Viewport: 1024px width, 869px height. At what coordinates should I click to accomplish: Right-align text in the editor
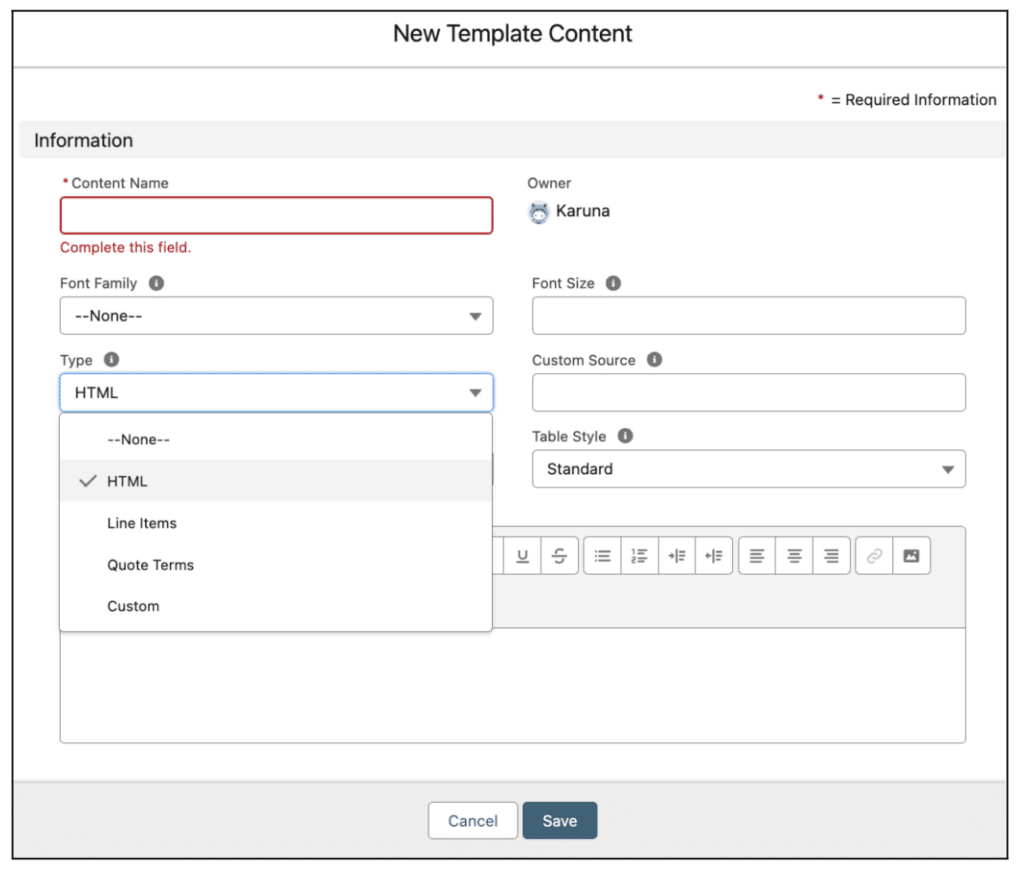(831, 556)
